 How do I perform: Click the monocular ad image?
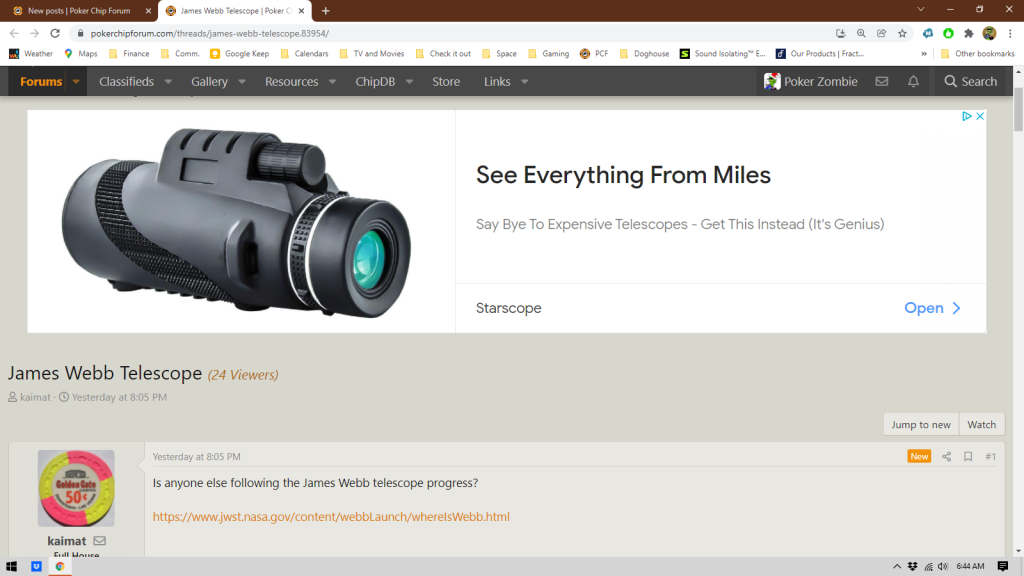pyautogui.click(x=241, y=221)
